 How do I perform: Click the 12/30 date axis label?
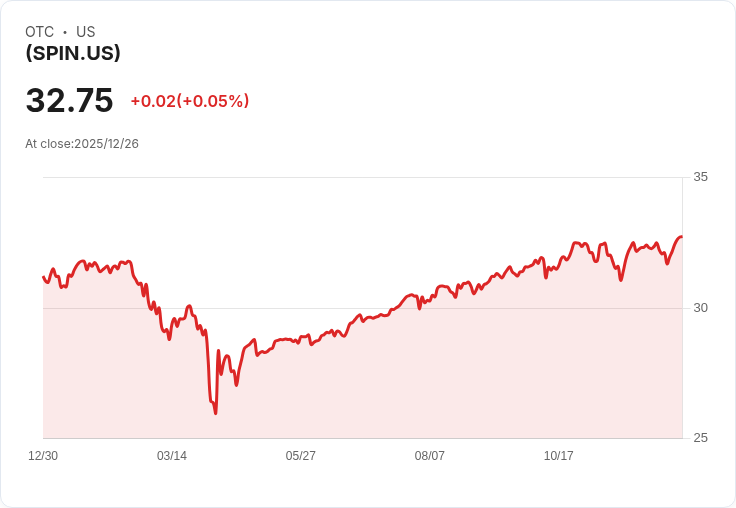43,456
